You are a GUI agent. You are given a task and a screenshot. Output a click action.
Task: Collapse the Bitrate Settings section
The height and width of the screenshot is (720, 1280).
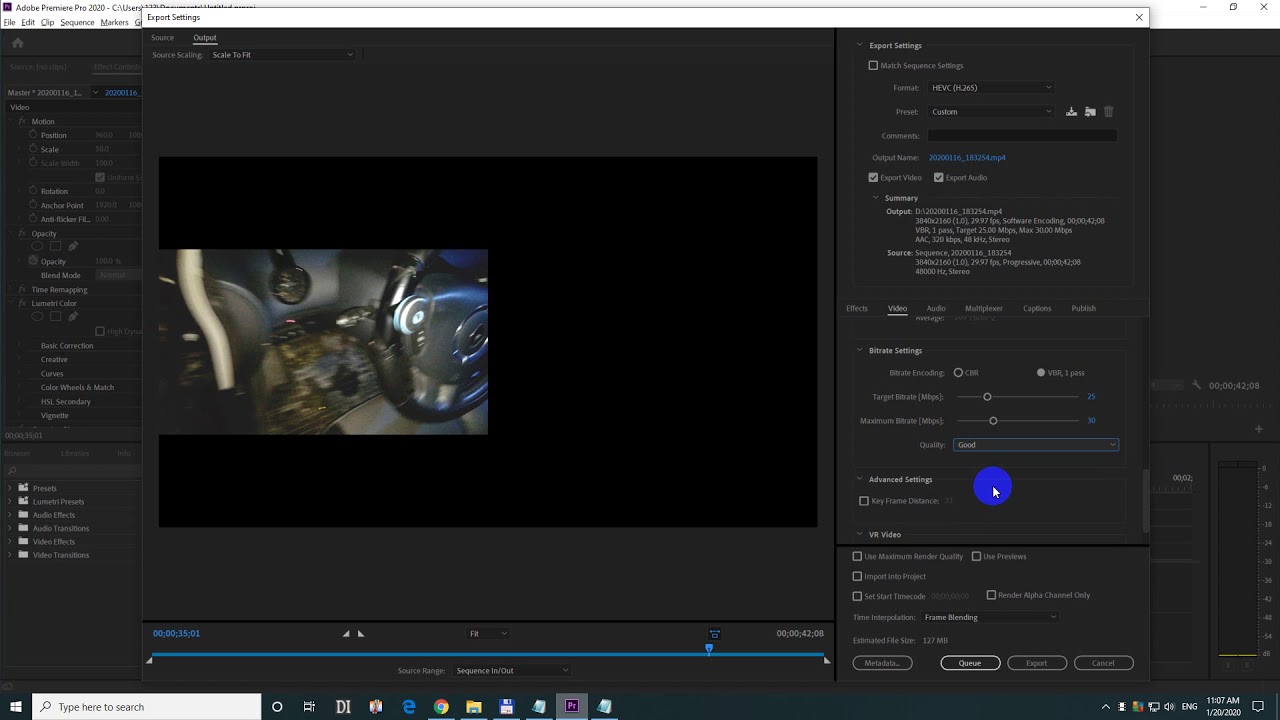click(x=859, y=351)
